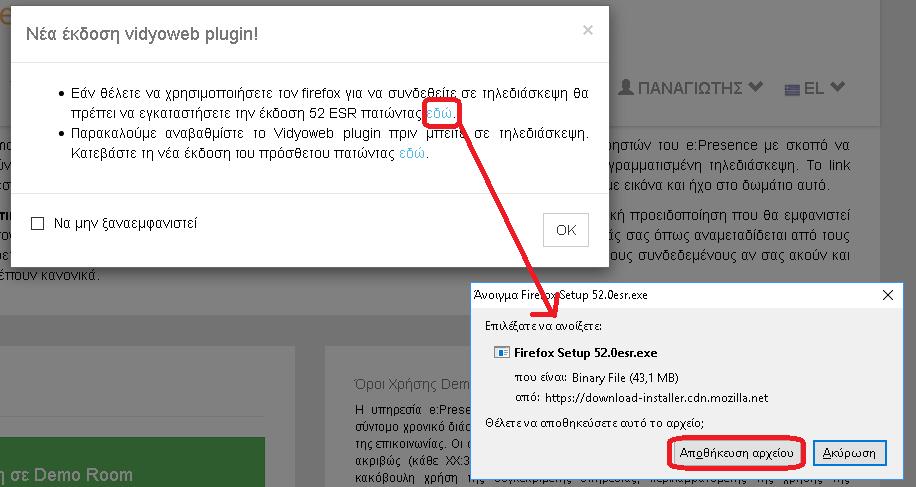Close the vidyoweb plugin modal with X

click(588, 30)
